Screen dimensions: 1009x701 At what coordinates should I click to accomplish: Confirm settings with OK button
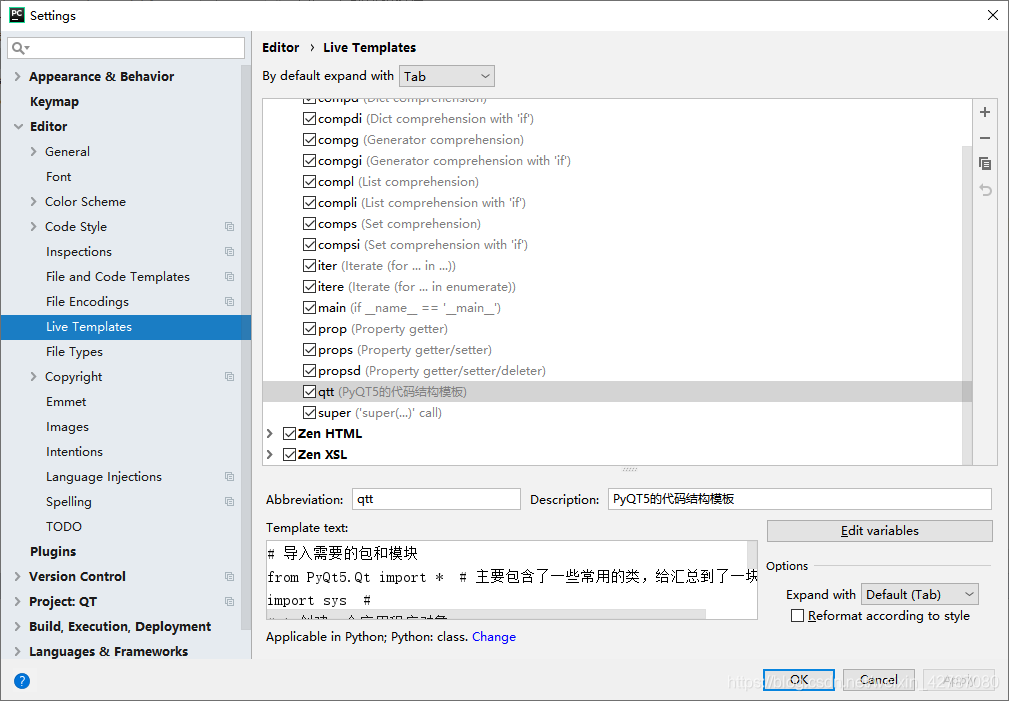click(799, 680)
